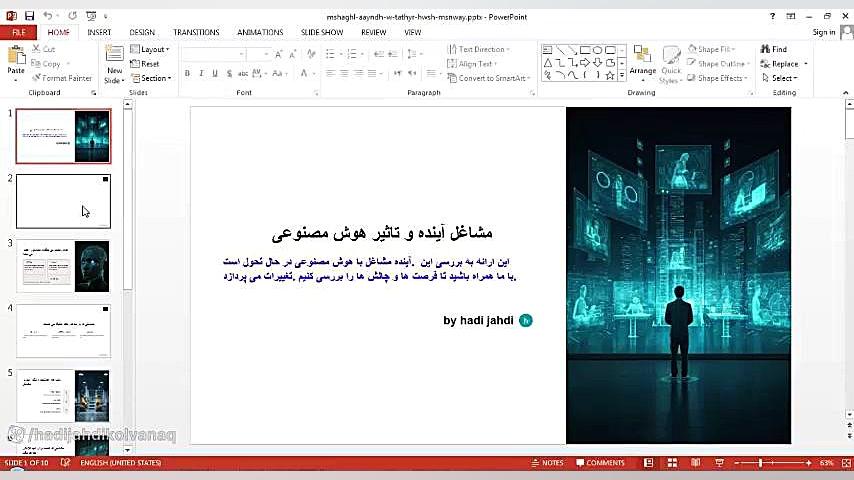Open the Section dropdown
Viewport: 854px width, 480px height.
[151, 78]
